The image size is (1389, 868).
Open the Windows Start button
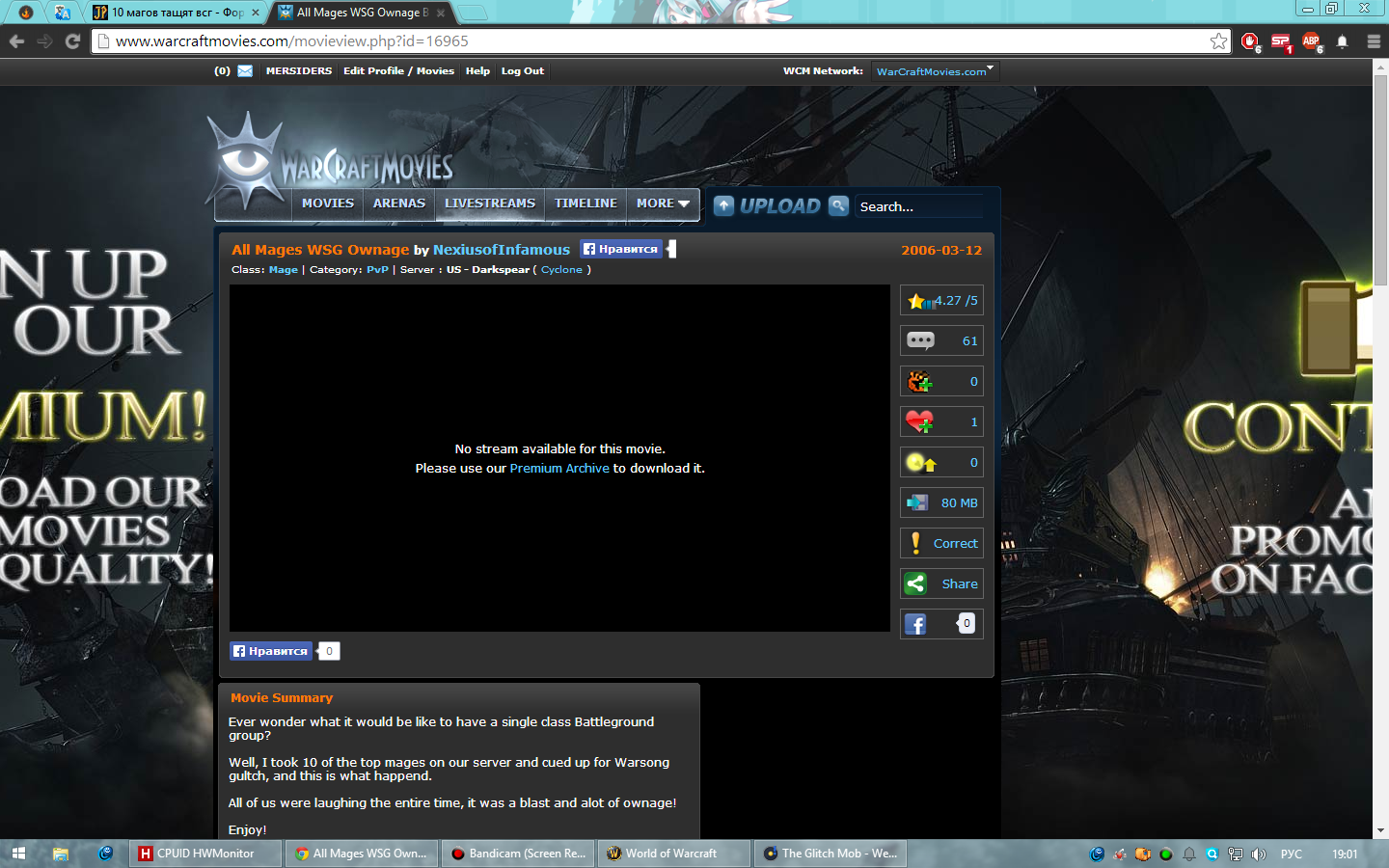18,854
